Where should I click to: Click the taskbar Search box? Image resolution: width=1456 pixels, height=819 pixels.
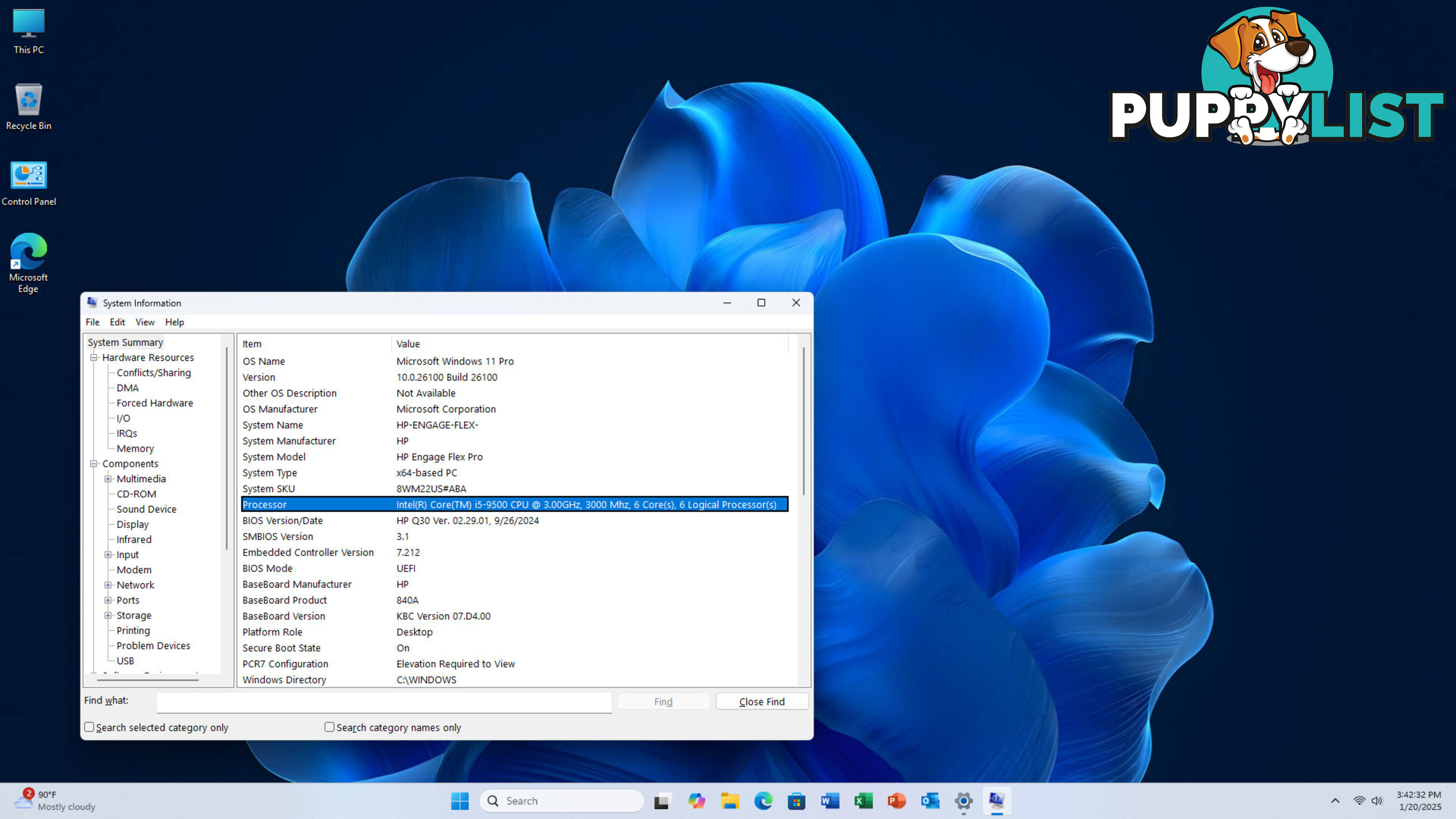tap(561, 800)
